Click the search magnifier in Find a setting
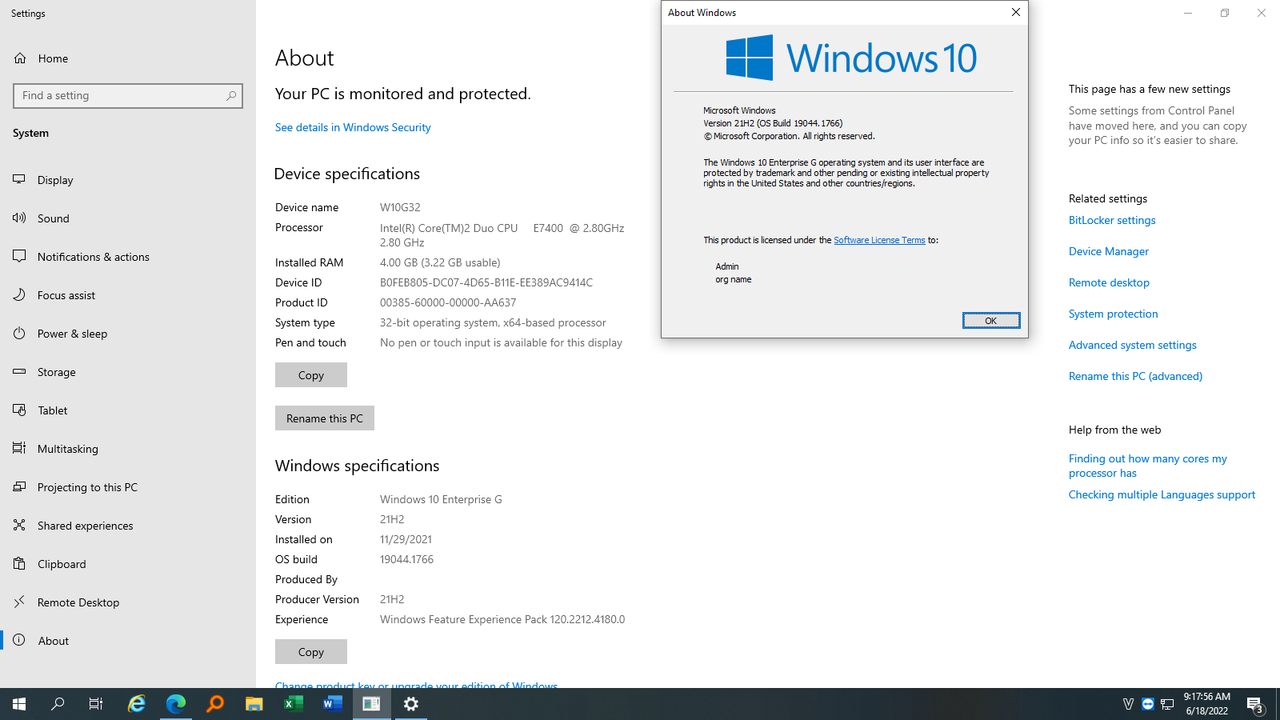Image resolution: width=1280 pixels, height=720 pixels. click(231, 95)
